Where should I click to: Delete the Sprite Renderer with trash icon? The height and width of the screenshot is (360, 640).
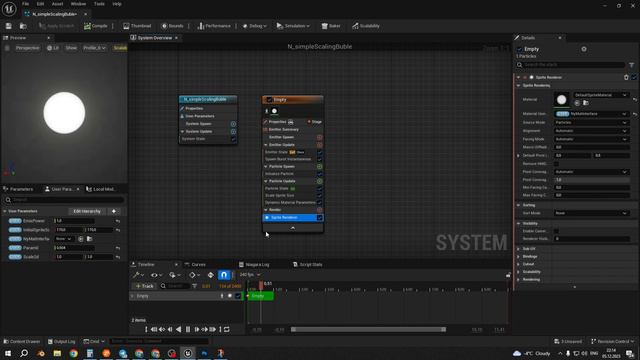point(626,77)
